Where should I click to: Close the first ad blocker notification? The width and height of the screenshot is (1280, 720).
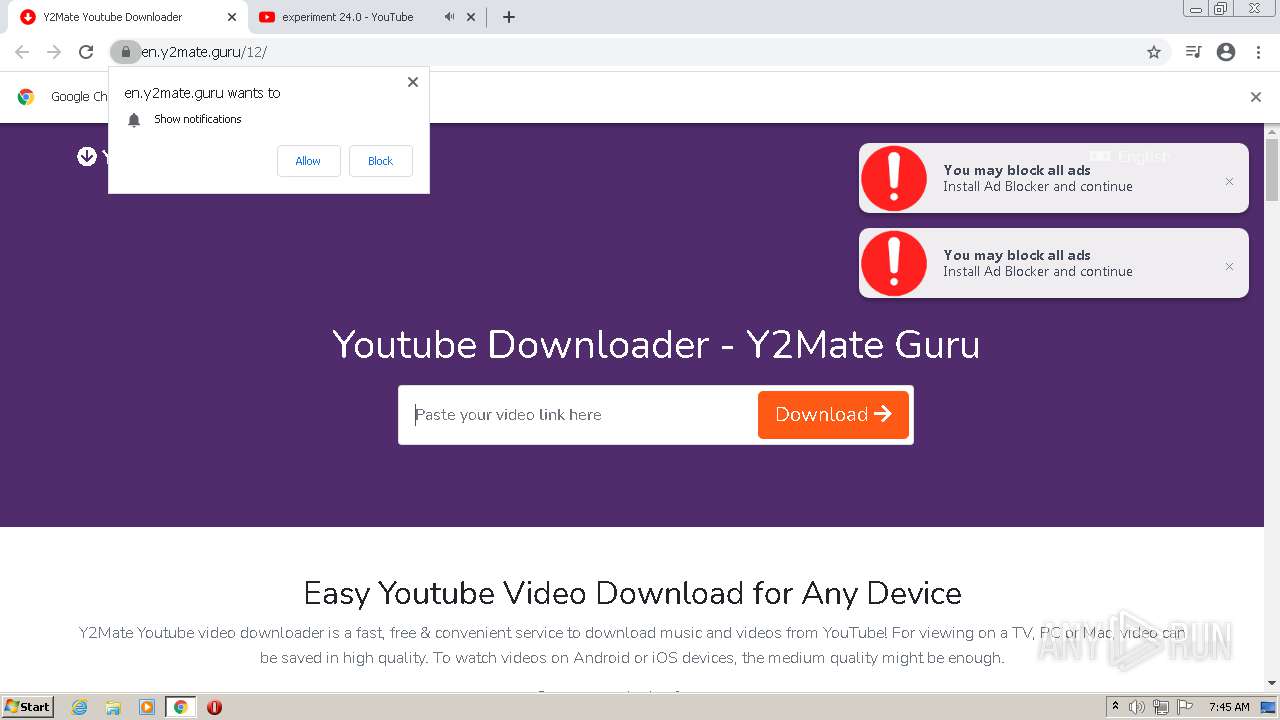point(1229,181)
